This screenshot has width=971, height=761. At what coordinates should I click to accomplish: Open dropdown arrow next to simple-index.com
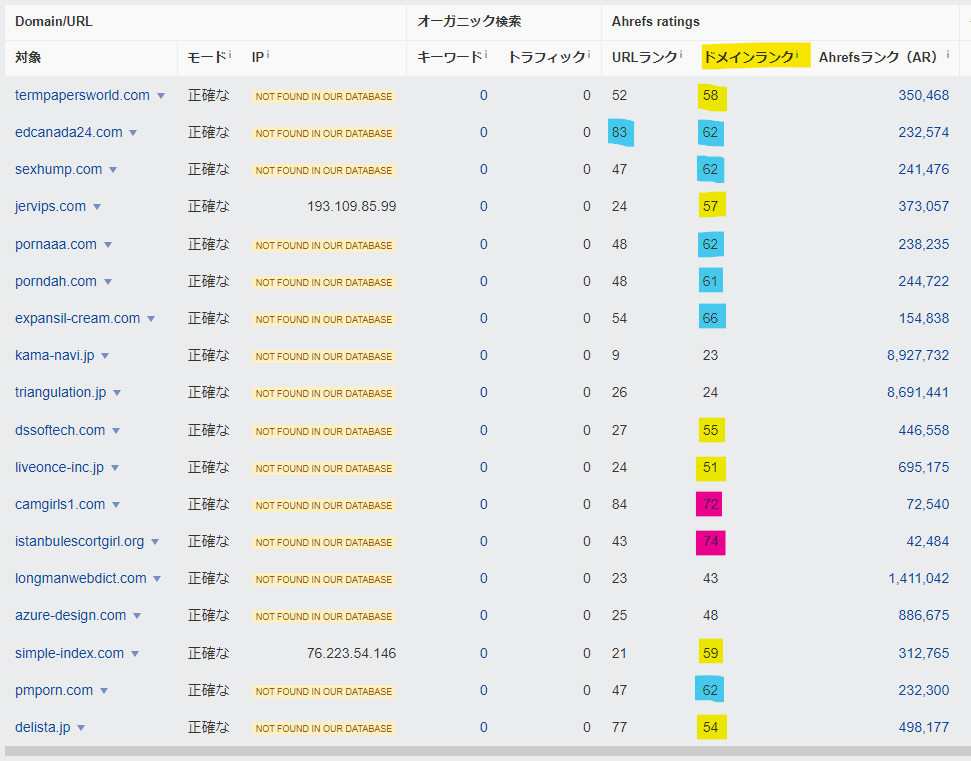click(x=136, y=654)
